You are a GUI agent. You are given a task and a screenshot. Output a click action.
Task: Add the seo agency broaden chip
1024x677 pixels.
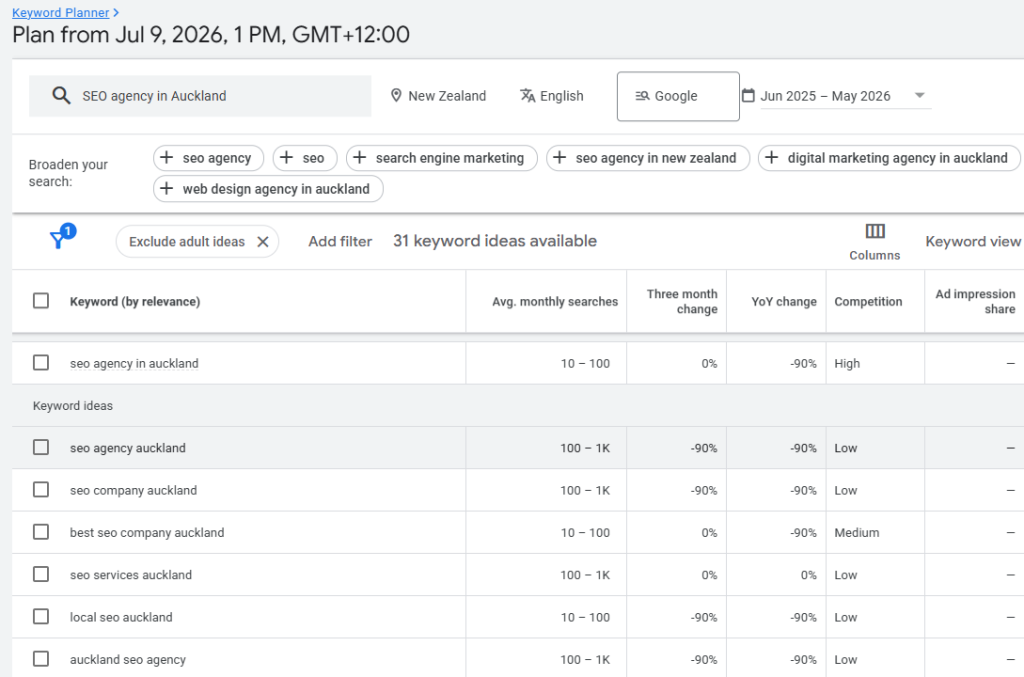208,158
